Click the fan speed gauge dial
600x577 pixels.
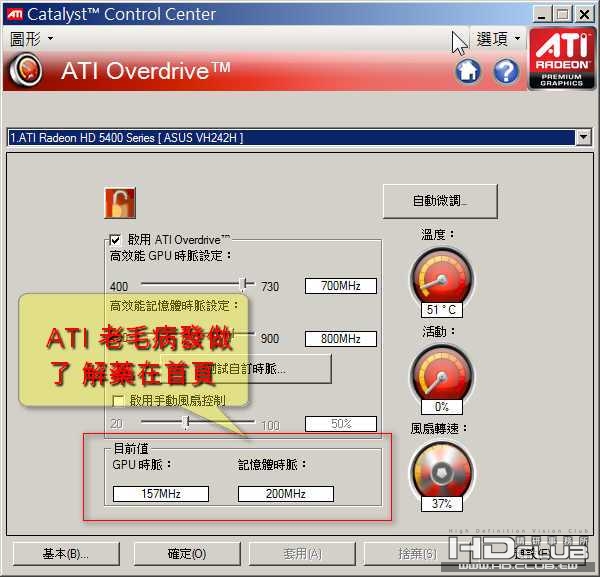442,471
